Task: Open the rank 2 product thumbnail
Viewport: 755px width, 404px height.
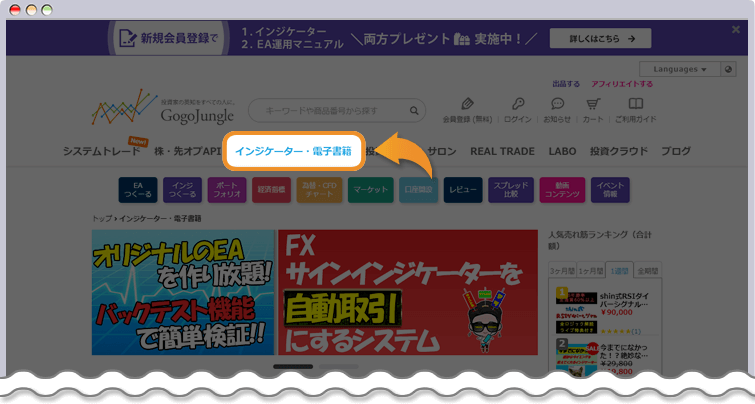Action: coord(576,358)
